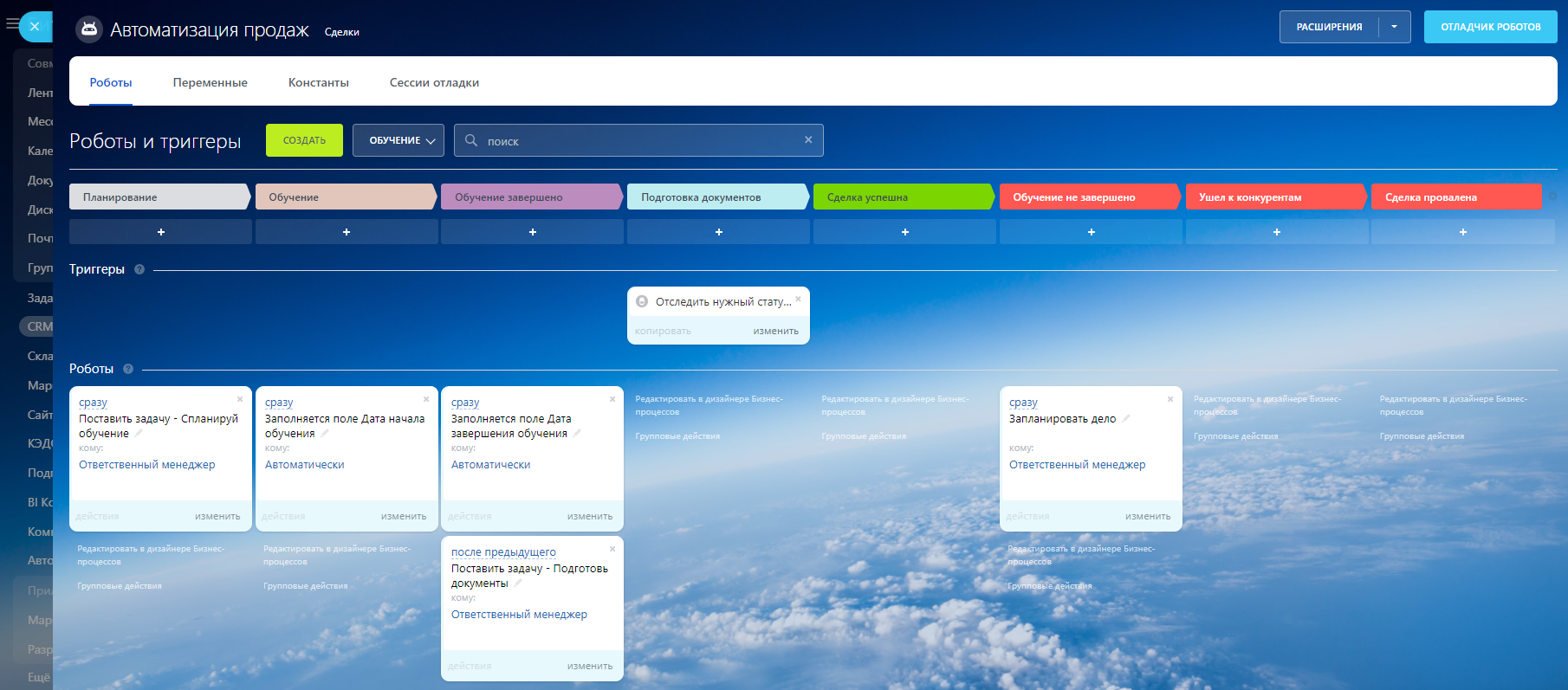Click изменить on the Запланировать дело card

tap(1148, 516)
